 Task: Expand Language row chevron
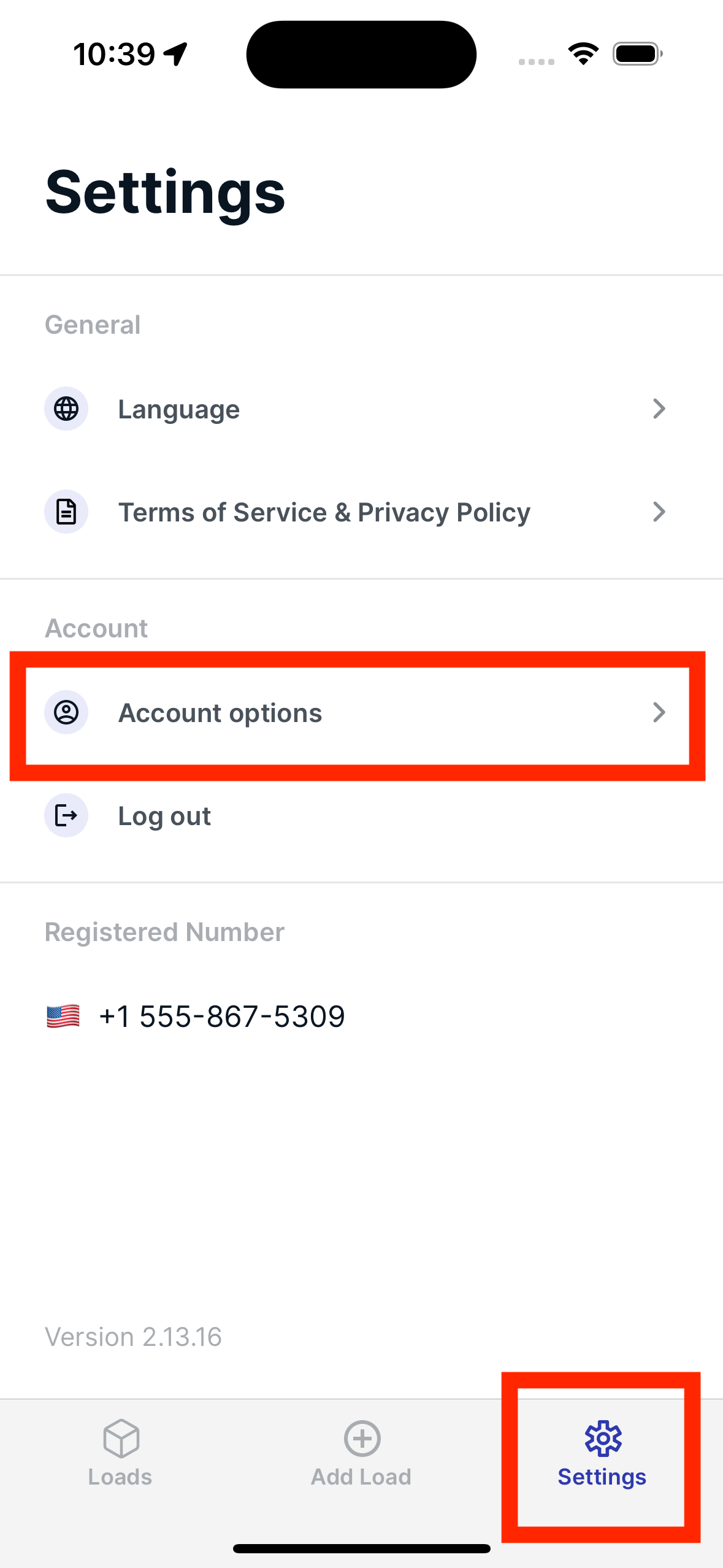point(659,409)
